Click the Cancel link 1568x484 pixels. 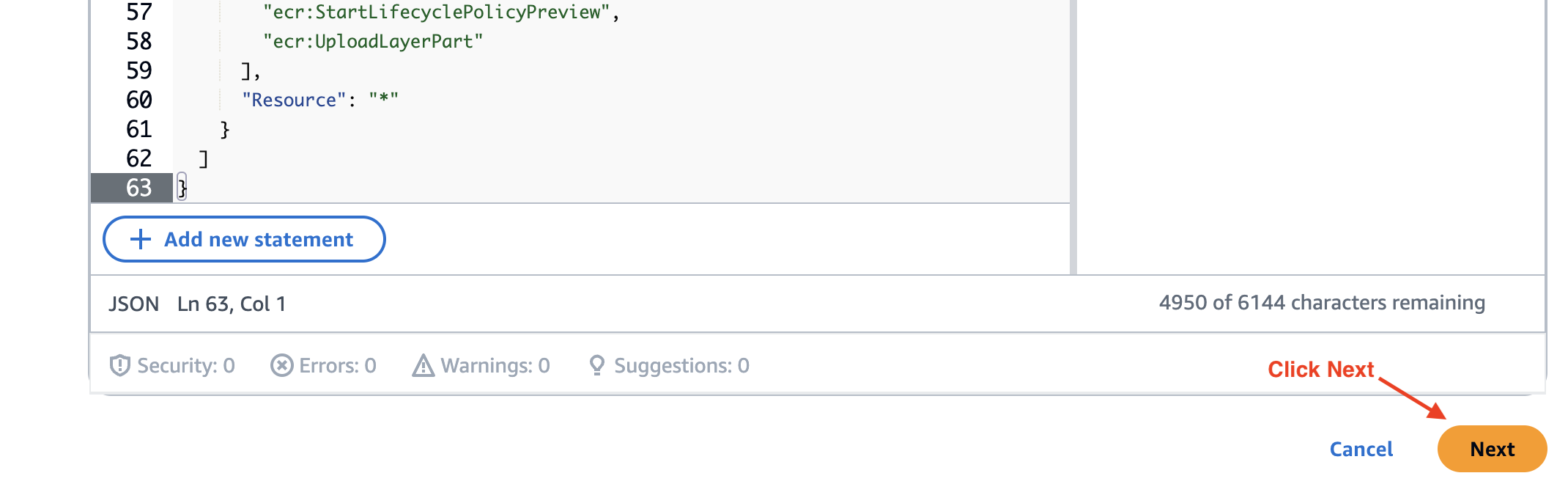point(1360,449)
